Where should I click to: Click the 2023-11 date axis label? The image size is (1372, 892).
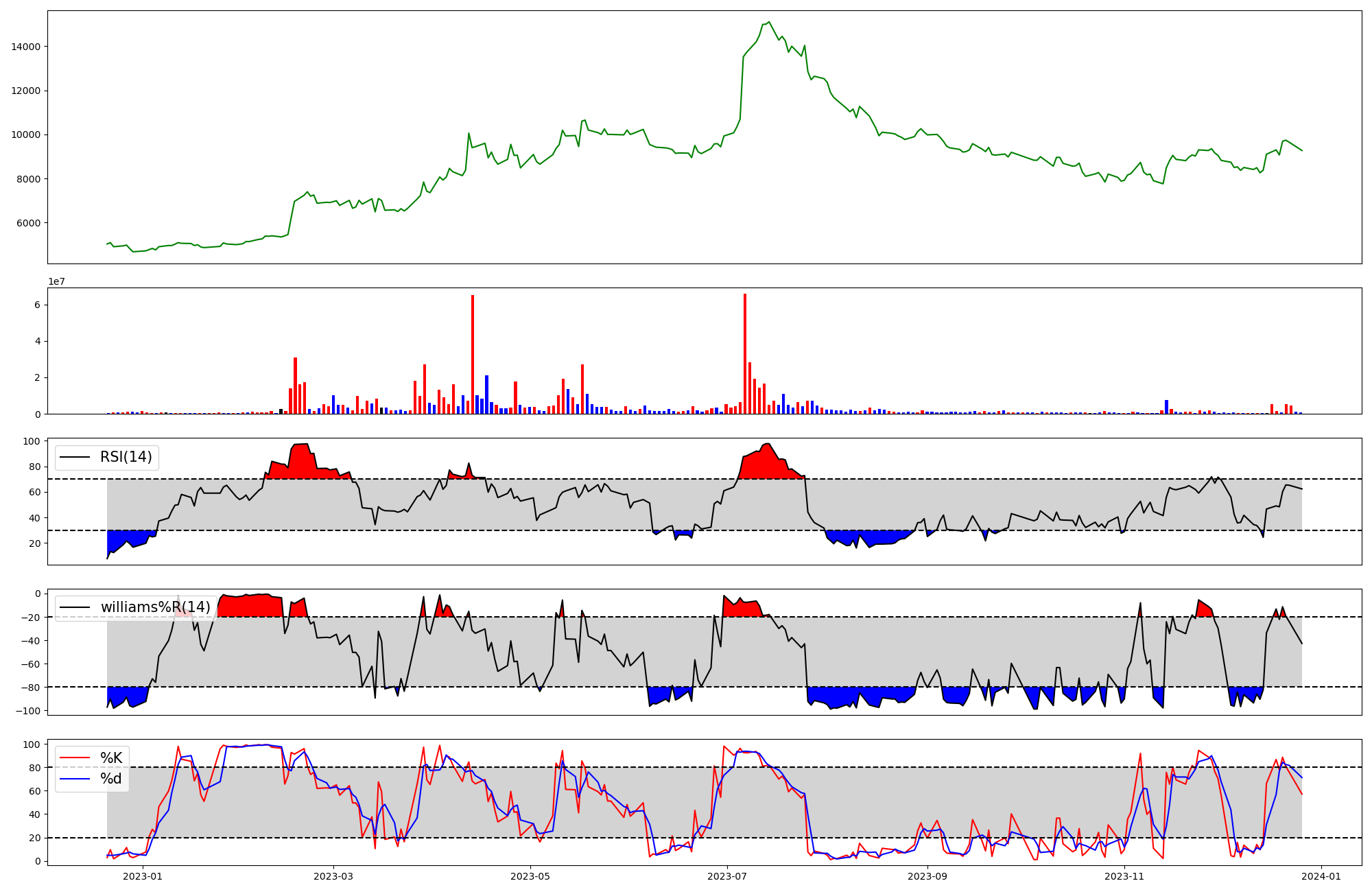1124,876
